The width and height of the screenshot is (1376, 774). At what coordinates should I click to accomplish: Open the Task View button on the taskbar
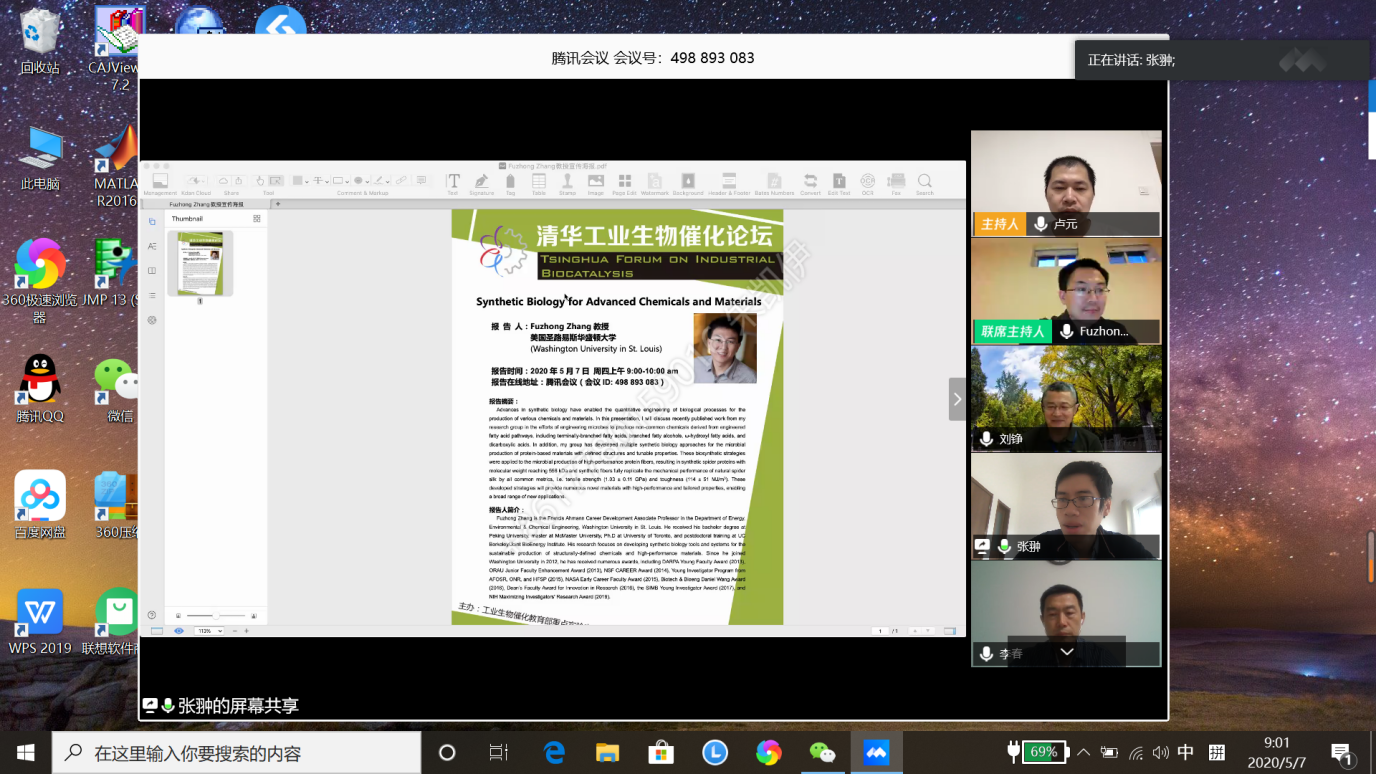coord(498,752)
